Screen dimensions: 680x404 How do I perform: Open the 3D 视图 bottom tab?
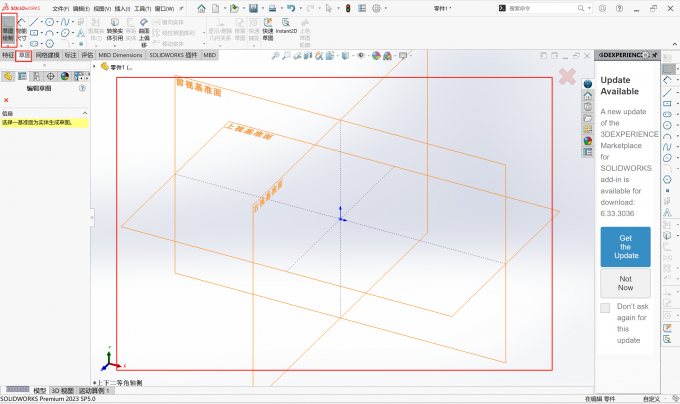[63, 391]
